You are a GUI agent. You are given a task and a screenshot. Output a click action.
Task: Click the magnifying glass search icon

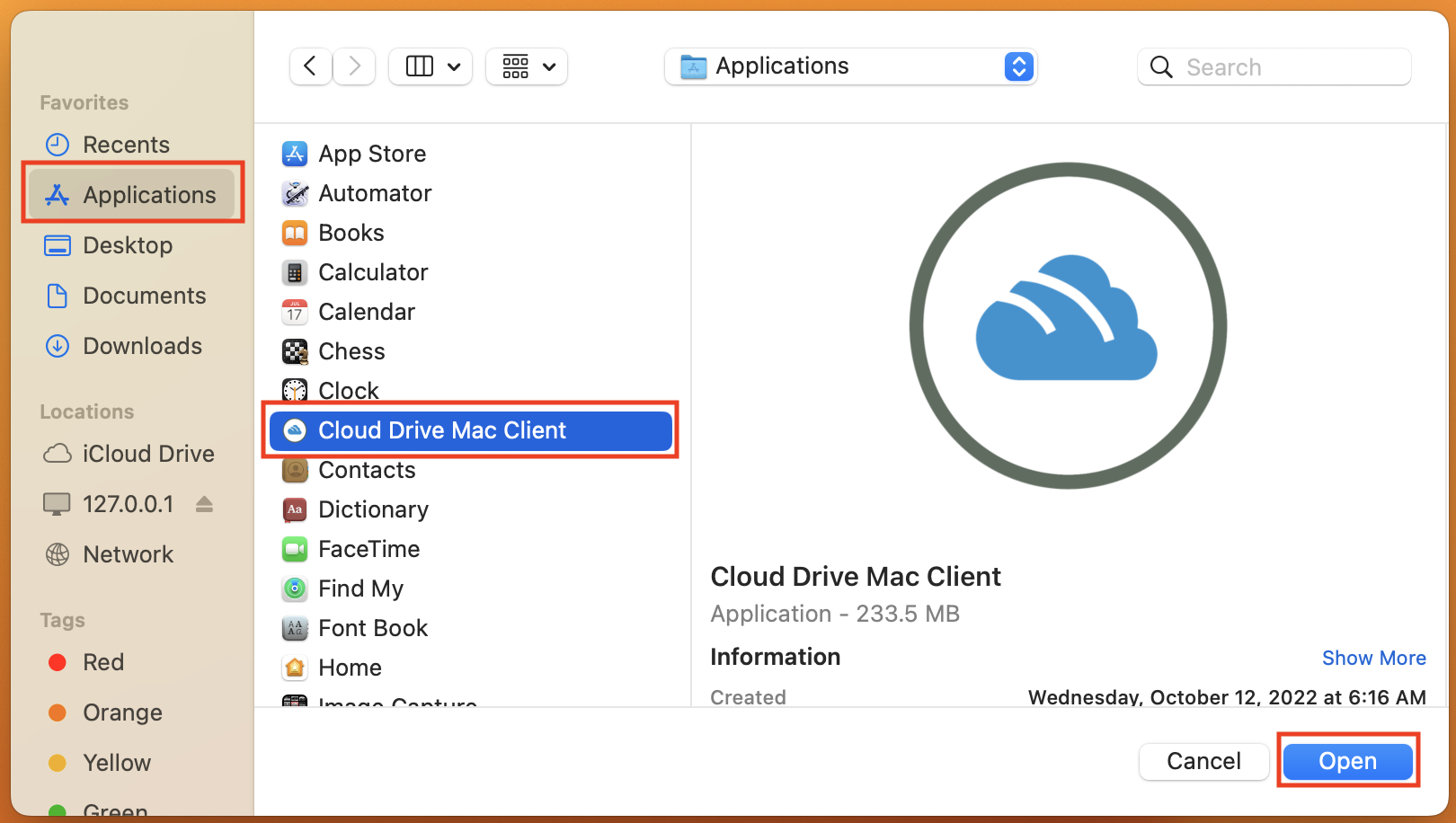1161,67
